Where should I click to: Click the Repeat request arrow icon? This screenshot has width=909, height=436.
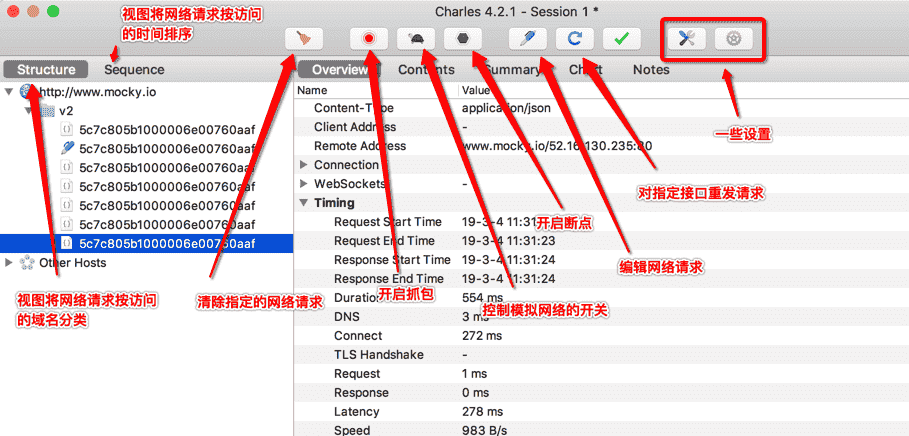tap(575, 39)
